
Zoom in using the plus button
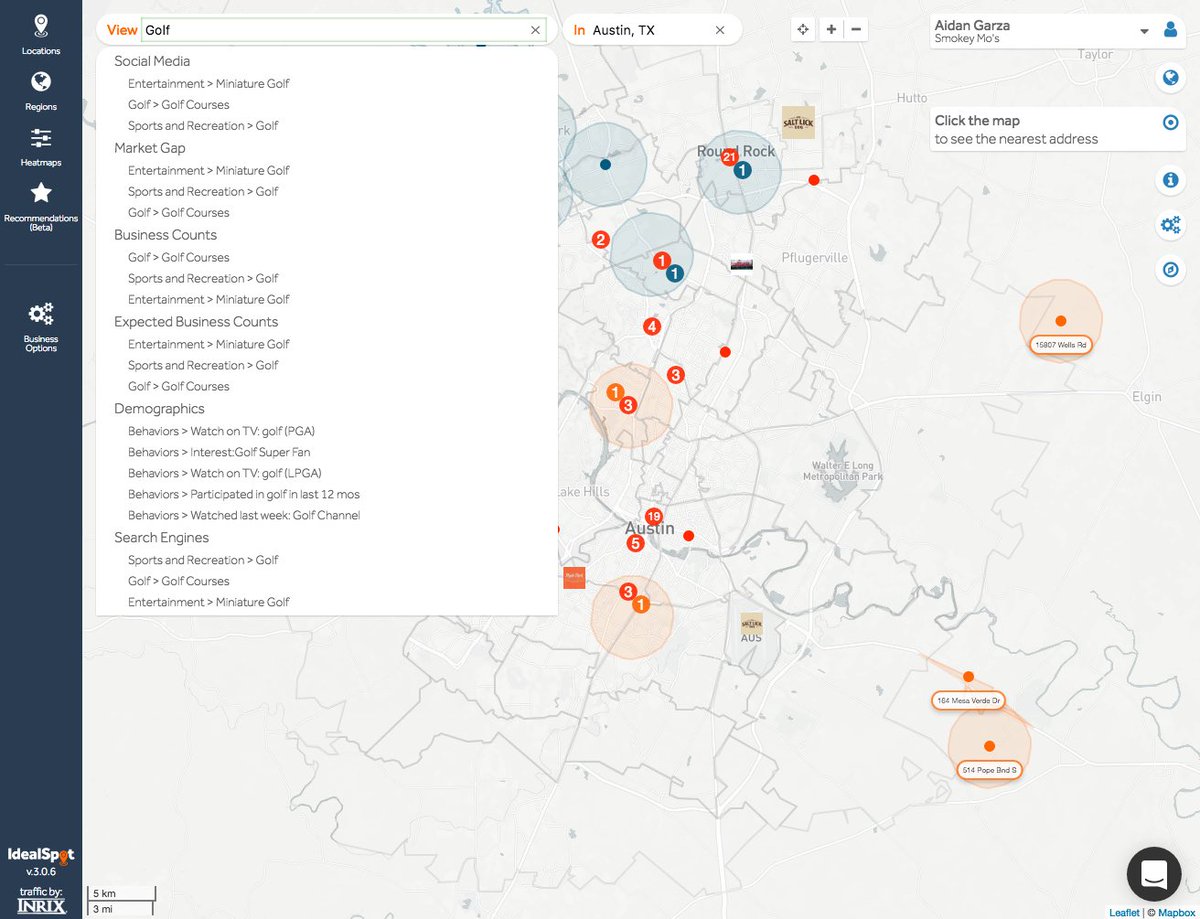point(831,29)
